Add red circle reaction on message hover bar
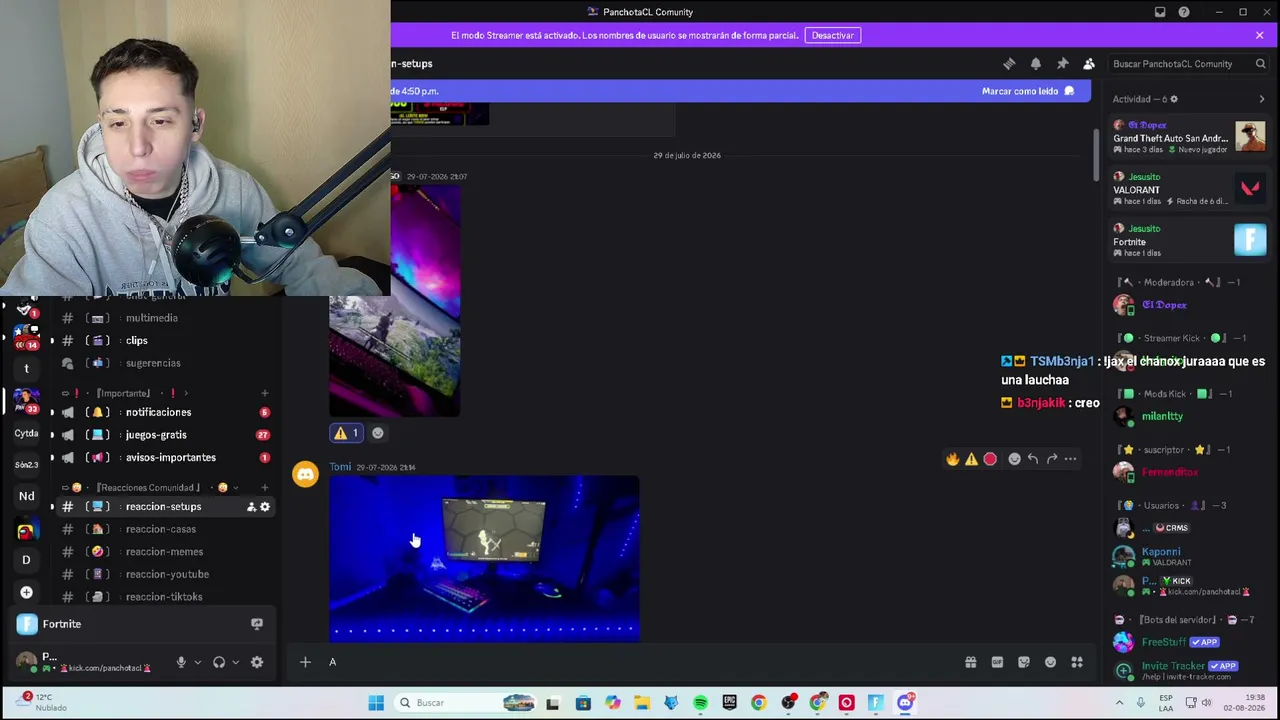 pos(990,459)
